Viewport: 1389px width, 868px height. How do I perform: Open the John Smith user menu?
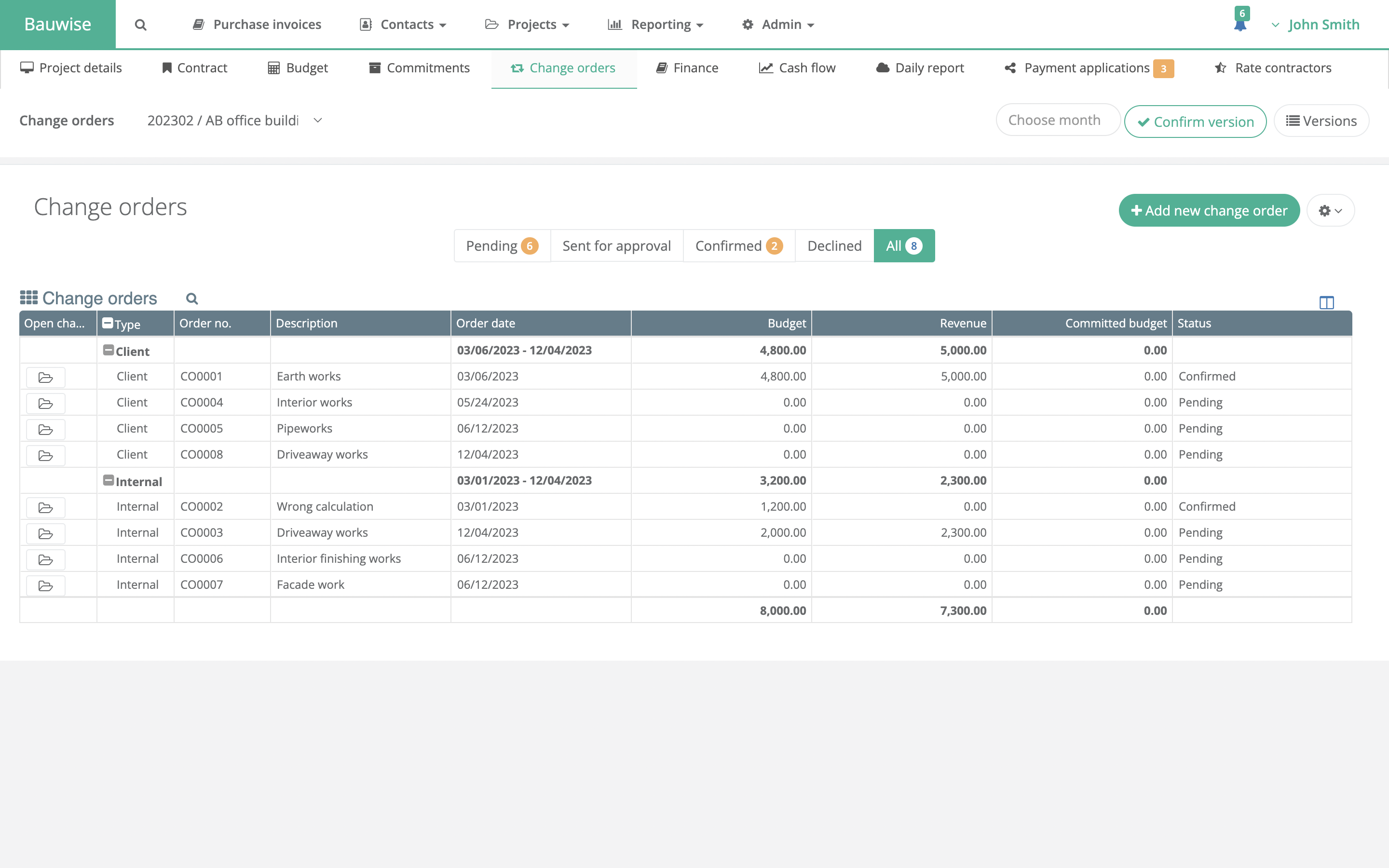[x=1316, y=25]
